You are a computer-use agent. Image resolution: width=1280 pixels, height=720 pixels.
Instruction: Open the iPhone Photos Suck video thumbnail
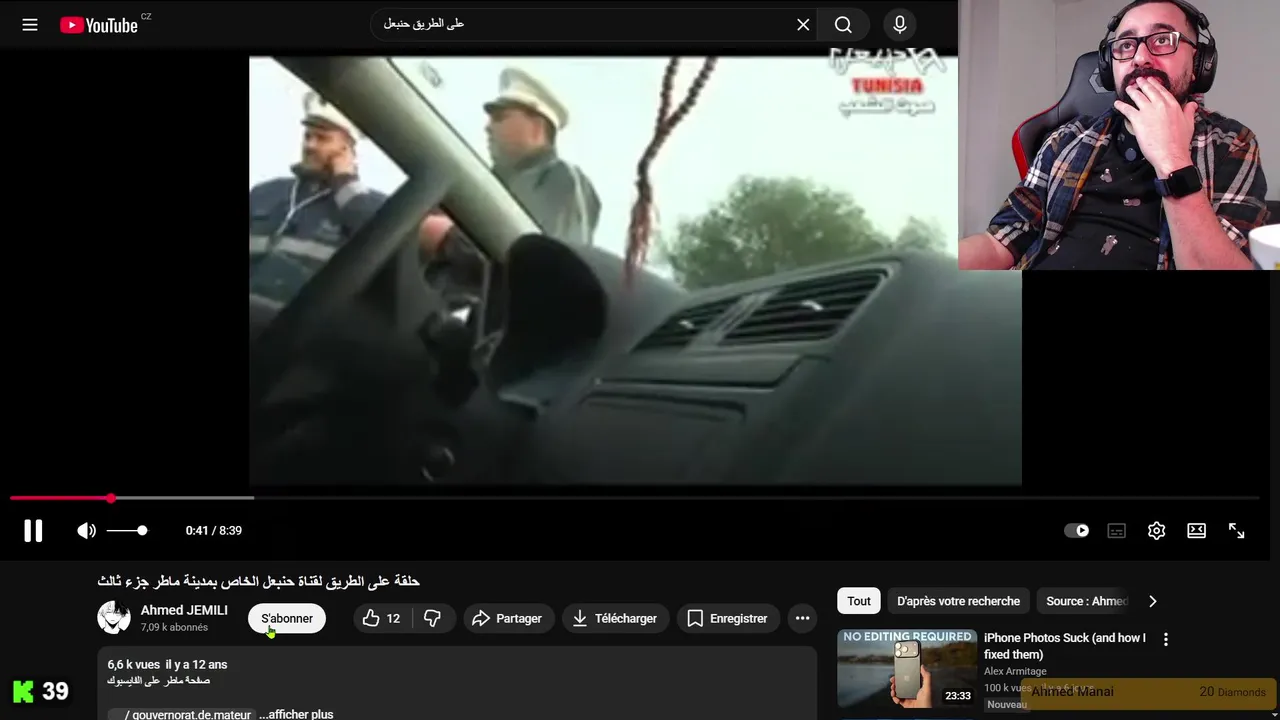pyautogui.click(x=907, y=669)
